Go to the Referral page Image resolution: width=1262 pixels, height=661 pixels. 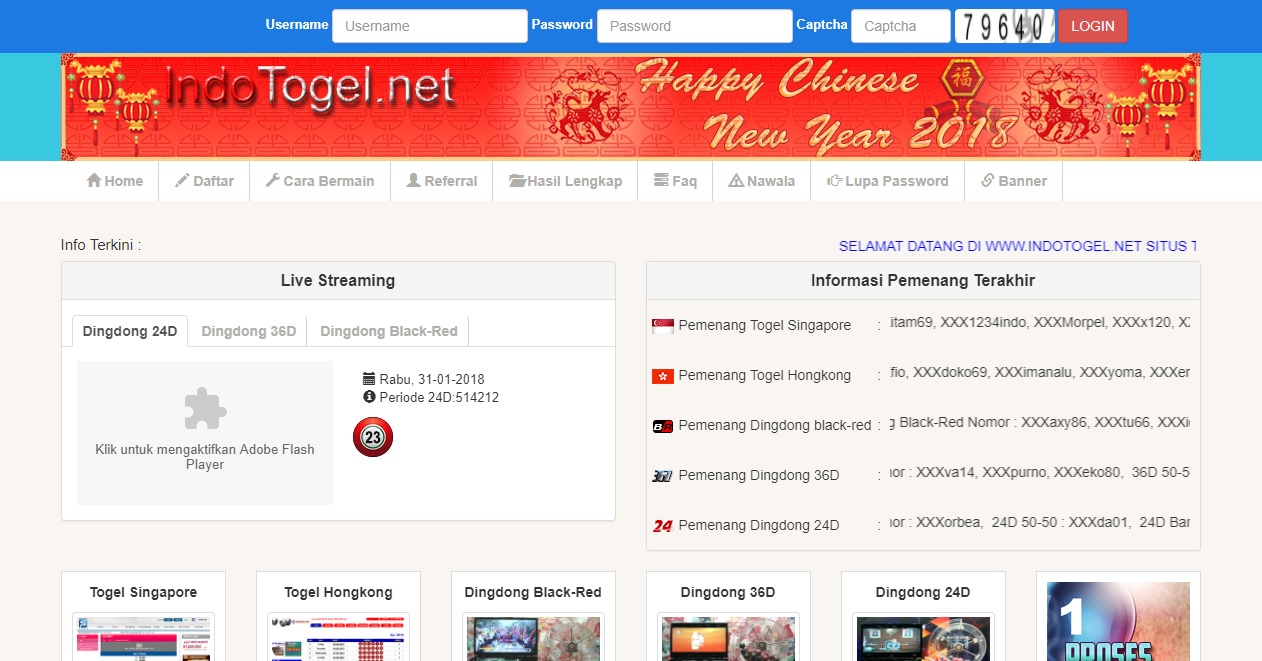(442, 181)
